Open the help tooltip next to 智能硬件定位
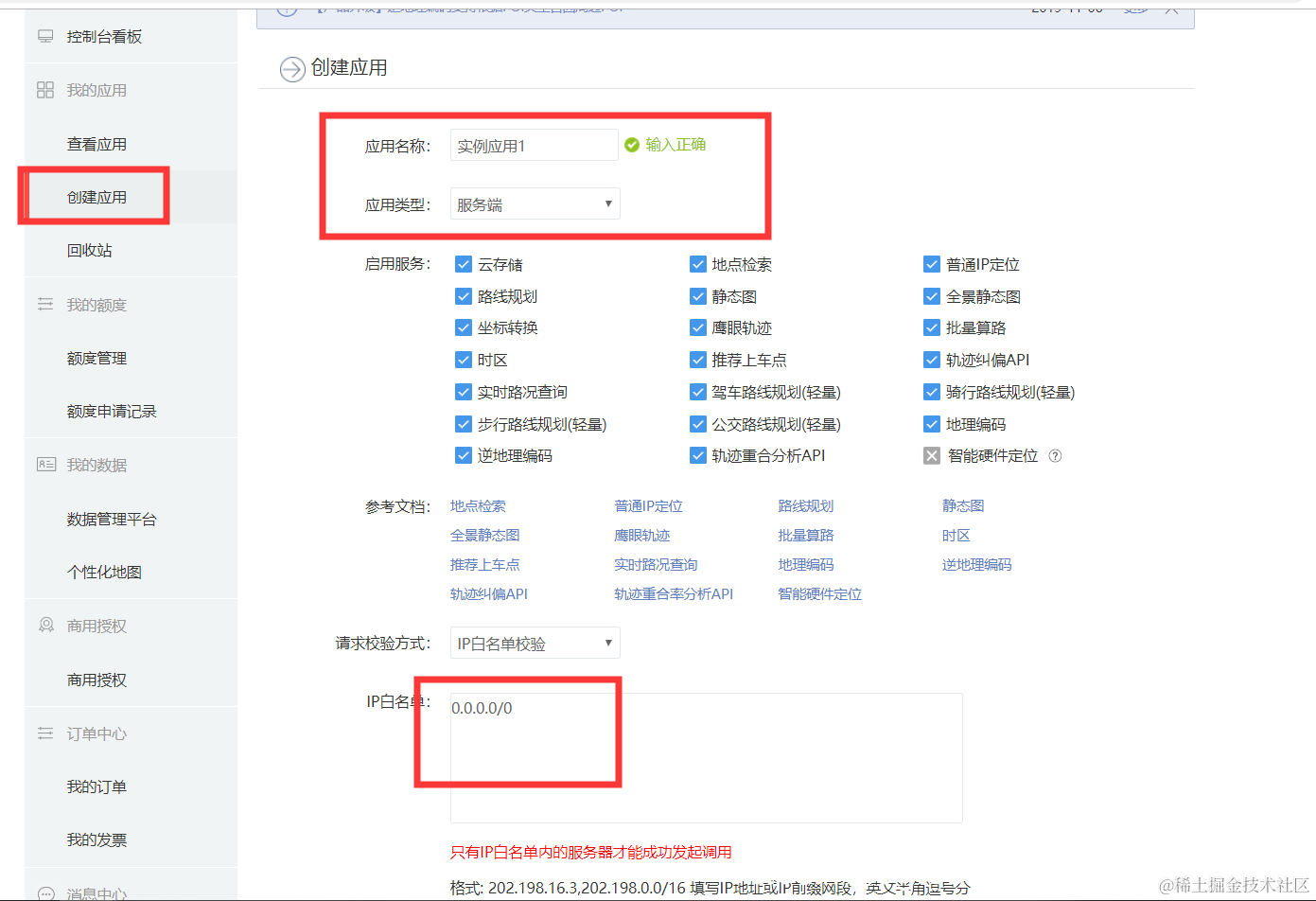Screen dimensions: 1316x901 click(x=1057, y=455)
